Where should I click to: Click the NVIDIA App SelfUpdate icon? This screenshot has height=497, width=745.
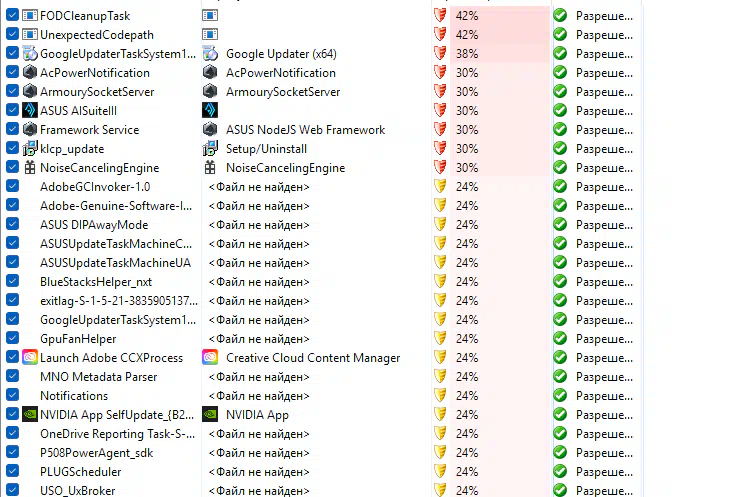click(29, 414)
